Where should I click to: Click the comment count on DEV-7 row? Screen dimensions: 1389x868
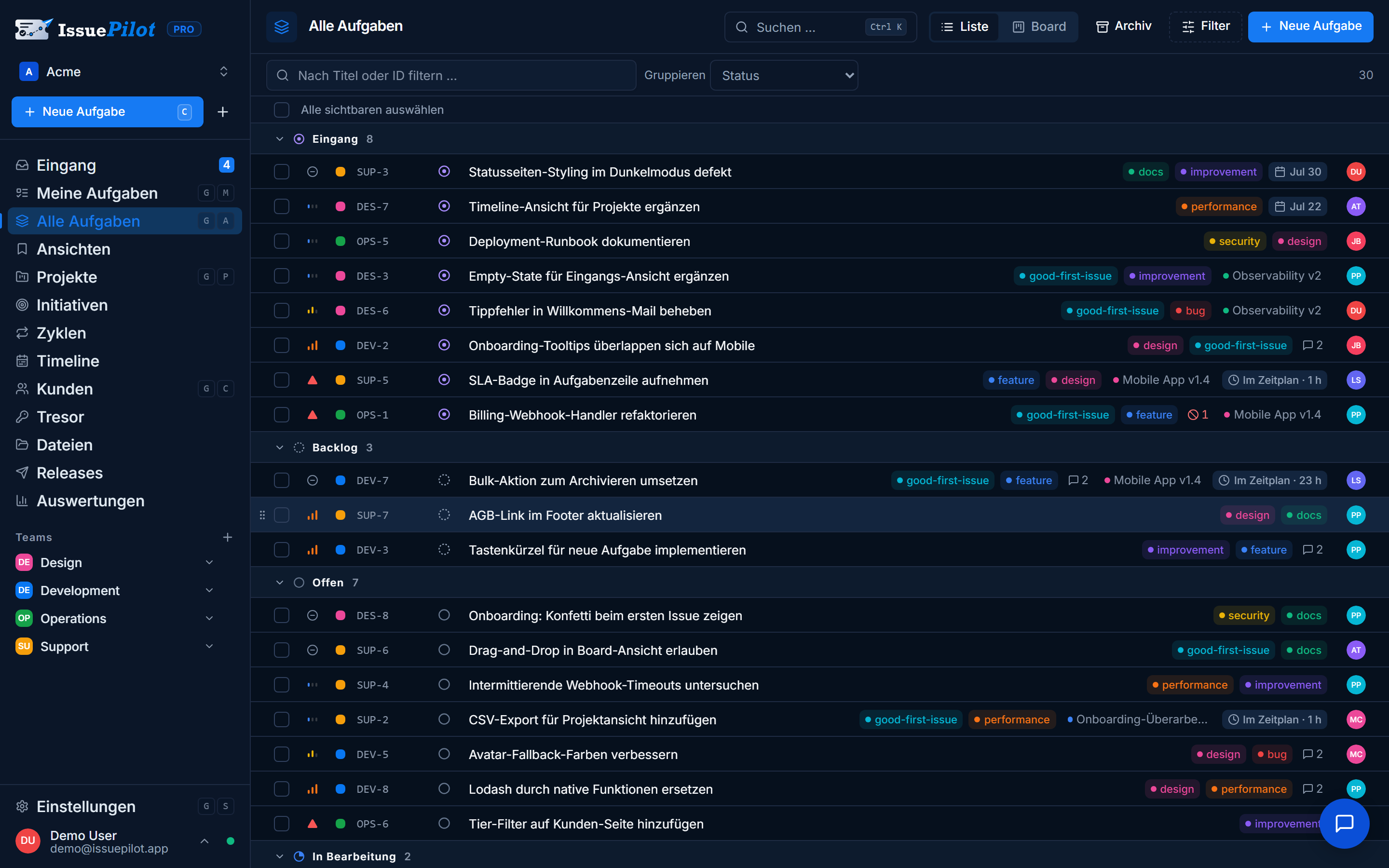tap(1078, 480)
